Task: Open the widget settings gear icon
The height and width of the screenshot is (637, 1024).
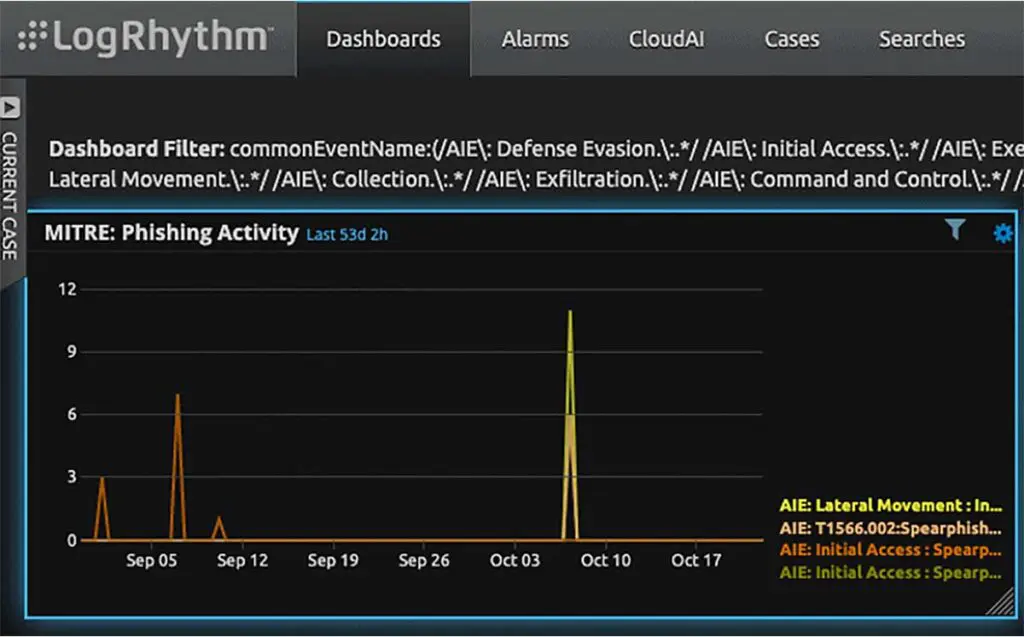Action: click(x=1002, y=233)
